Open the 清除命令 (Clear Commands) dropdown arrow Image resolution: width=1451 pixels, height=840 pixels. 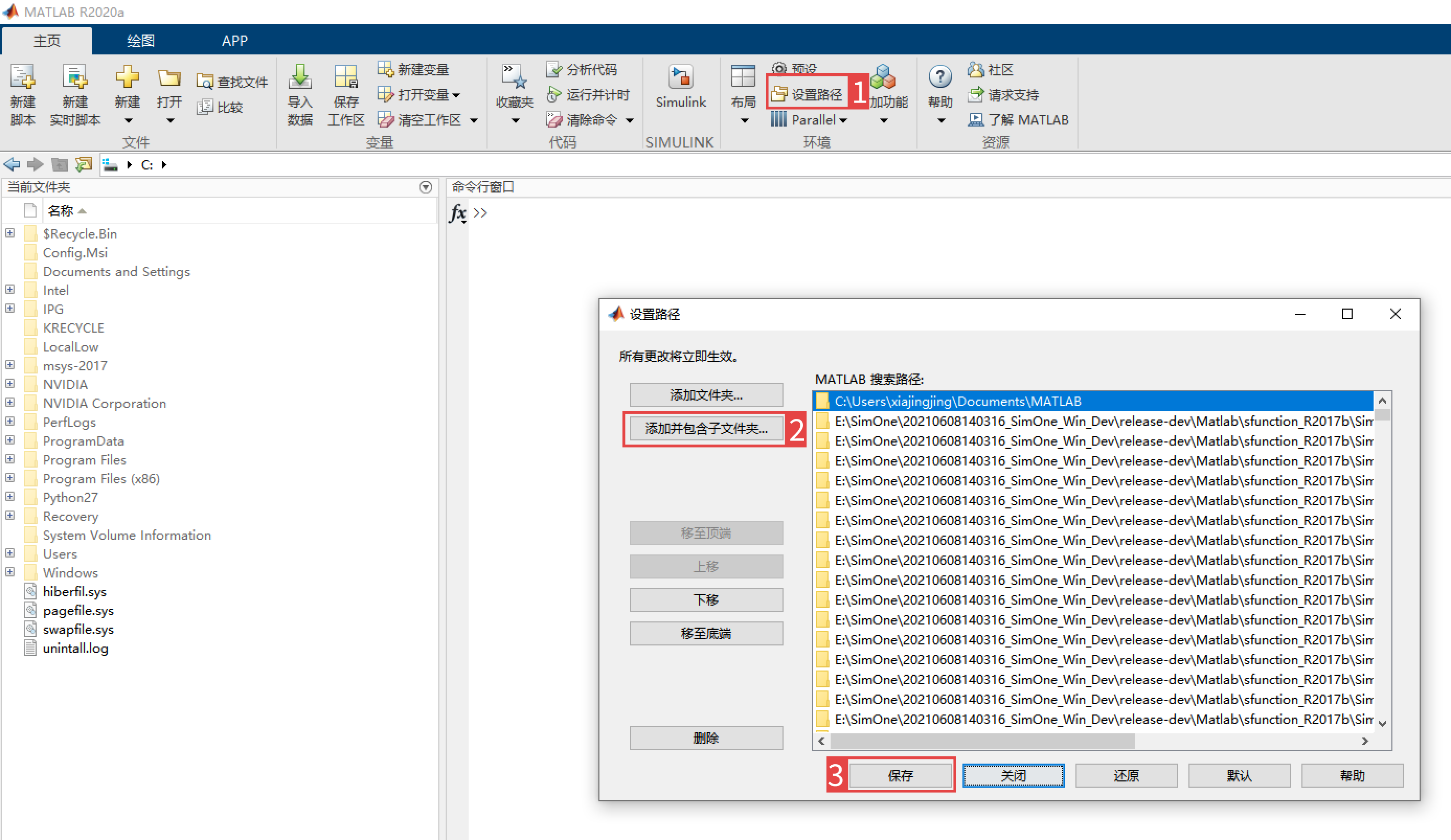[630, 120]
